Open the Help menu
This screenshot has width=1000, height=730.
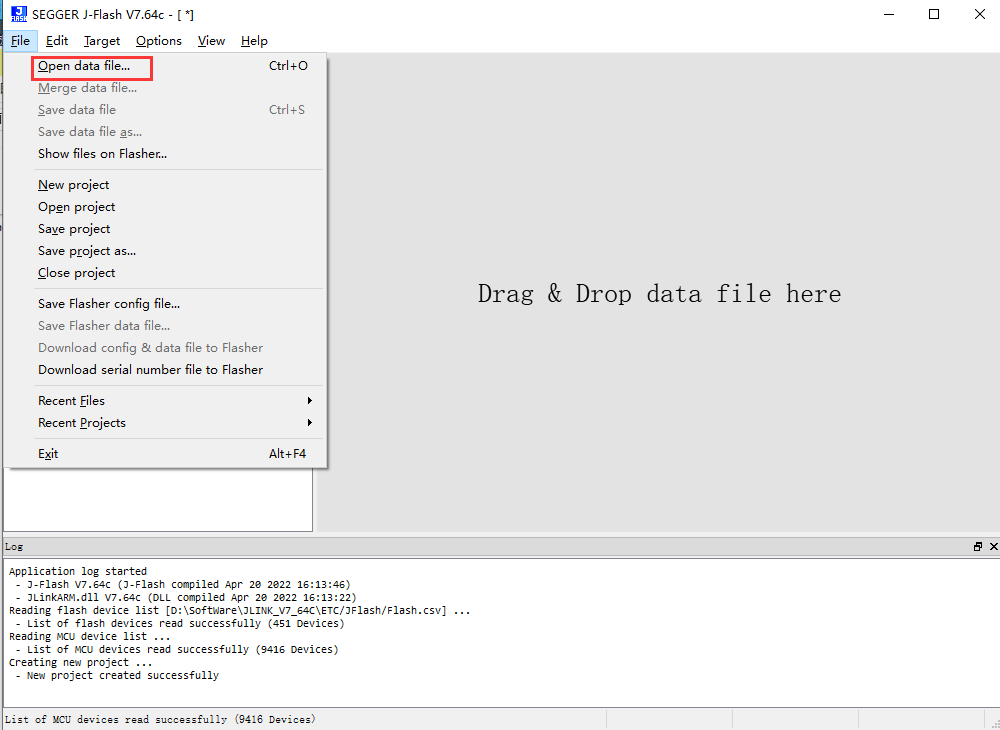[x=254, y=41]
